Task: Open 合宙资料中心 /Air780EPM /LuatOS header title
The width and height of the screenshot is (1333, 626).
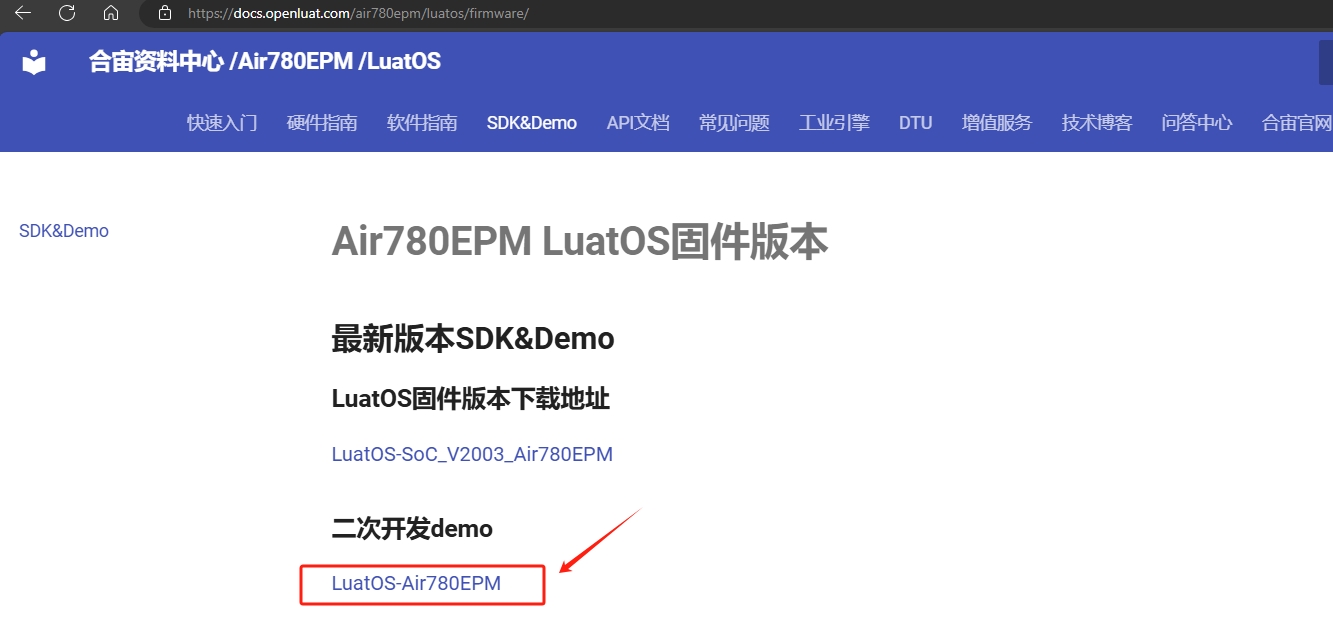Action: tap(265, 62)
